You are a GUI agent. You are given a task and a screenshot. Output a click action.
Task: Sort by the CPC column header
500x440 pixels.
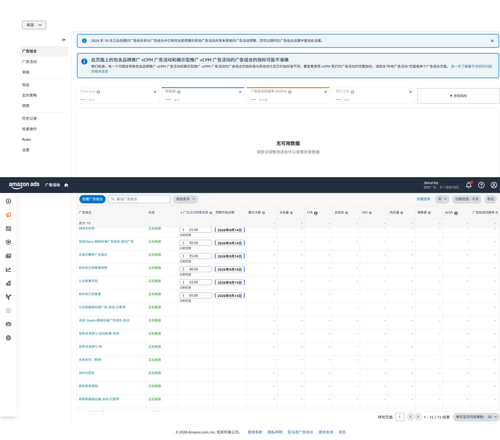click(365, 213)
